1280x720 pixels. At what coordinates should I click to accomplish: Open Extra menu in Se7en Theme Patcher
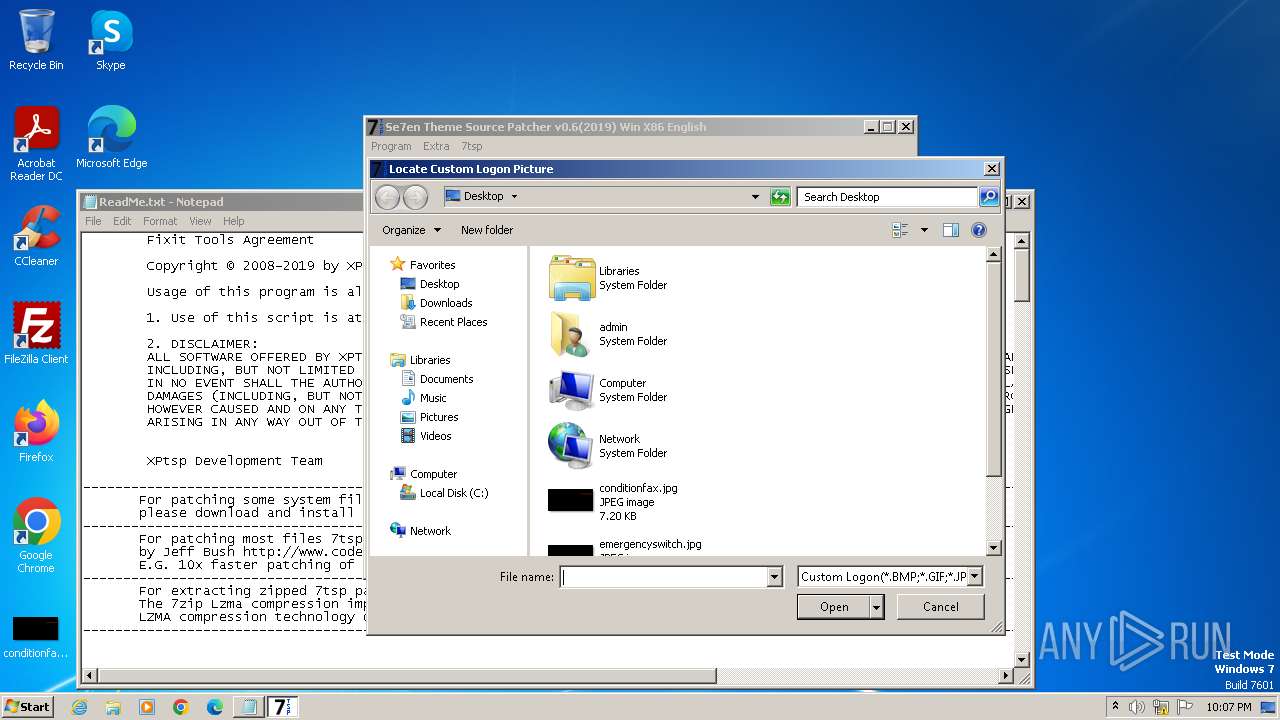click(x=436, y=146)
